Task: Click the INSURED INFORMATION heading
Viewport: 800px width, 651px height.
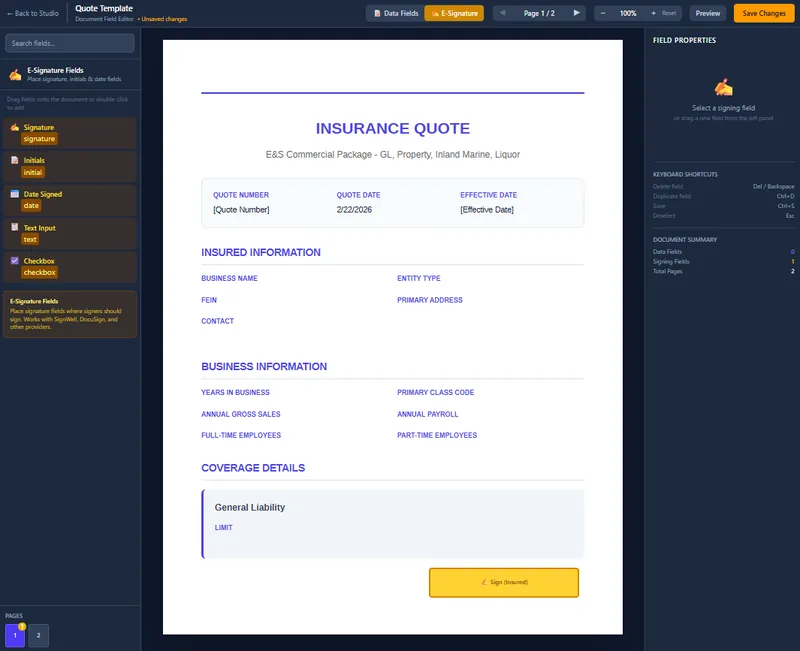Action: pos(261,253)
